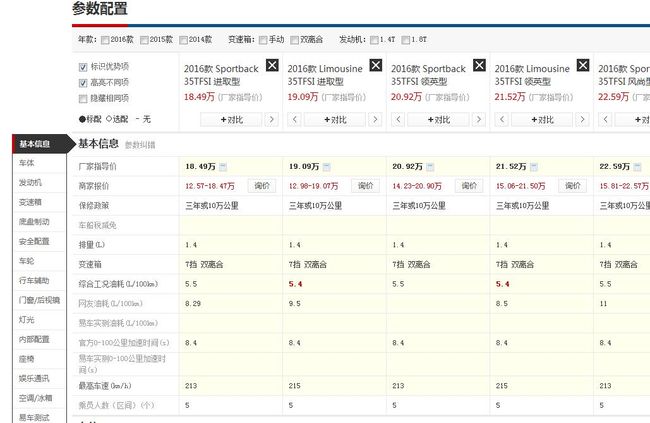This screenshot has width=650, height=423.
Task: Enable 隐藏相同项 option
Action: point(83,99)
